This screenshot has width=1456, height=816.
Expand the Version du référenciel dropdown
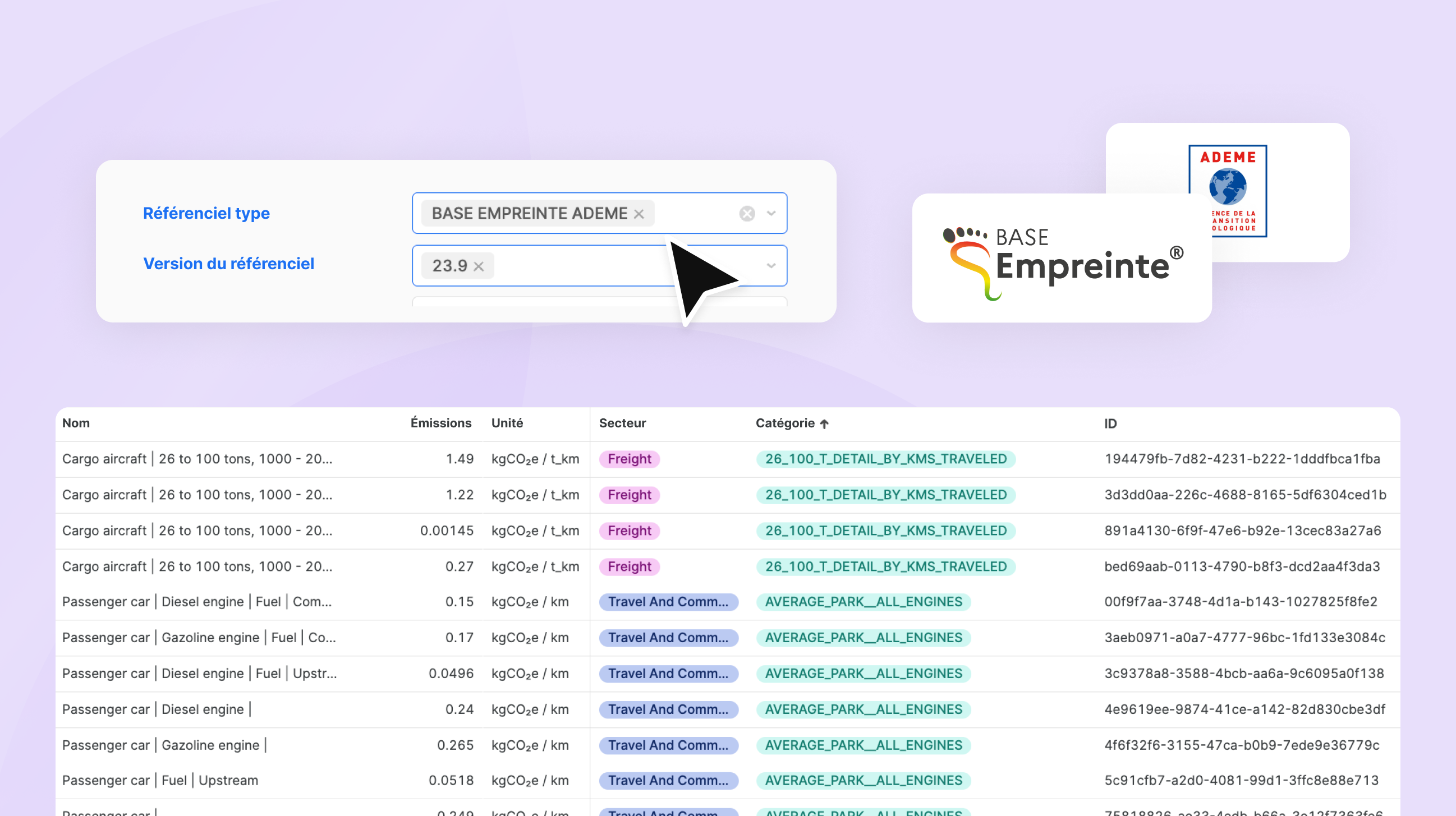pos(771,266)
